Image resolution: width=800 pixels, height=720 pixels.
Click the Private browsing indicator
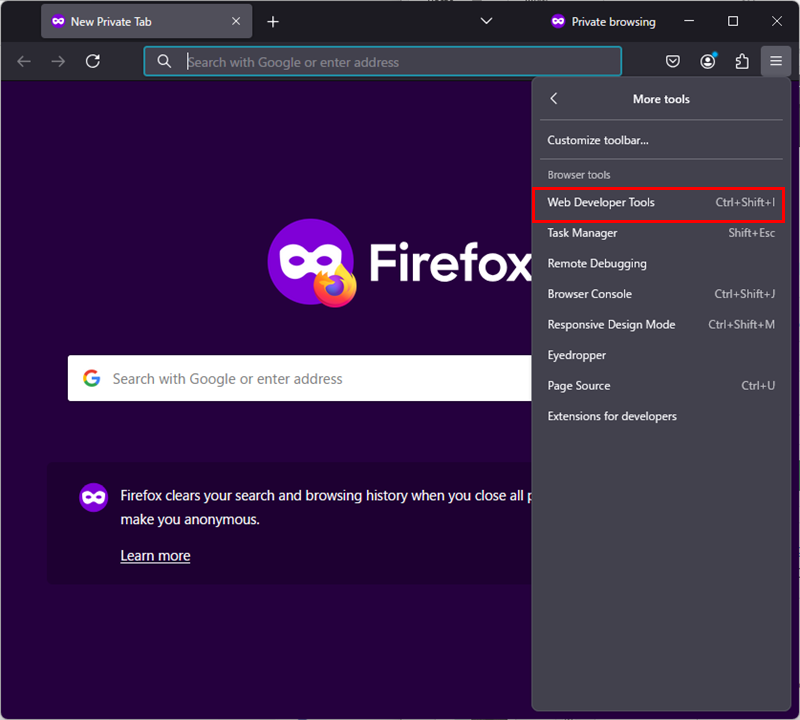(x=603, y=21)
